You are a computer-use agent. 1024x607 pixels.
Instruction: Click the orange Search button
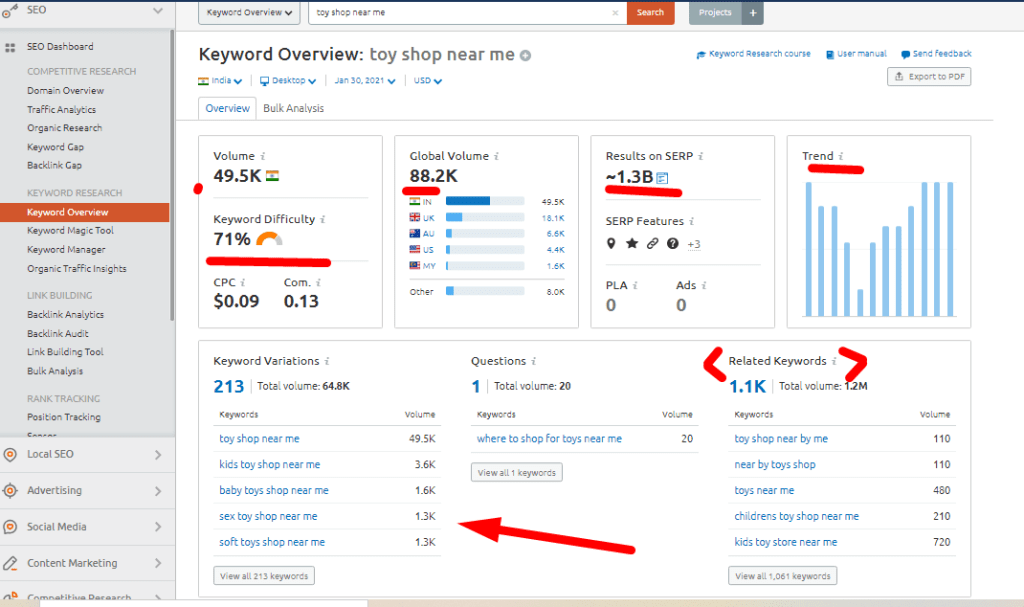point(650,12)
